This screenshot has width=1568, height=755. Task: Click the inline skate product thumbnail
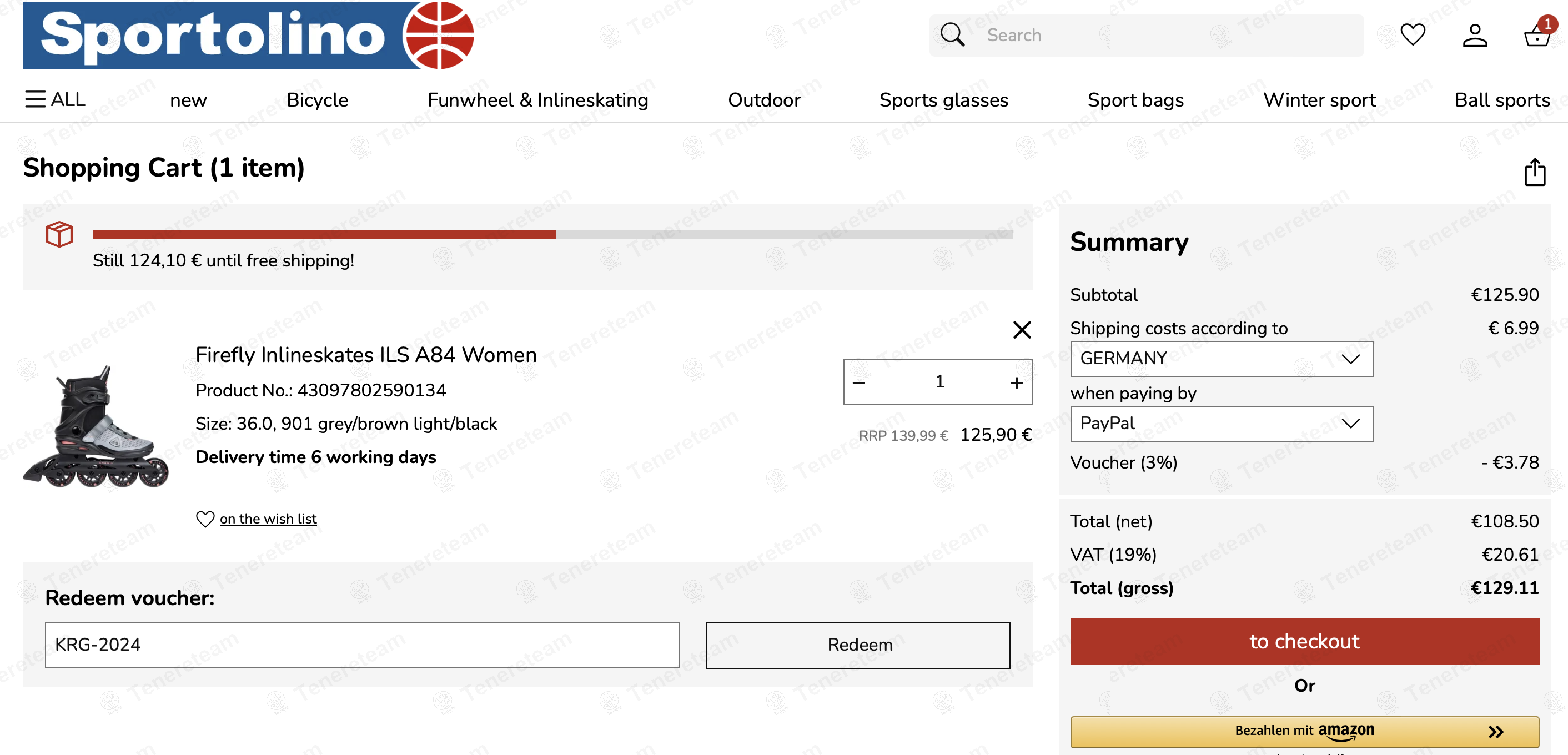pos(96,426)
